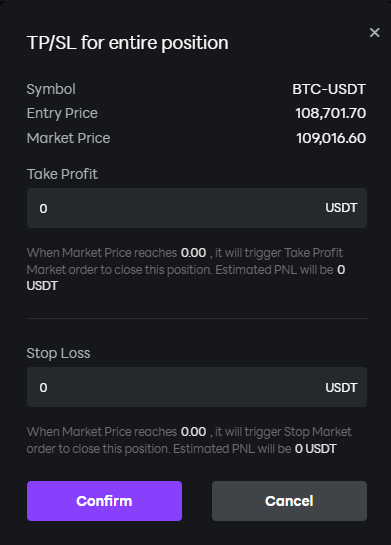The image size is (391, 545).
Task: Click the Stop Loss label
Action: click(58, 353)
